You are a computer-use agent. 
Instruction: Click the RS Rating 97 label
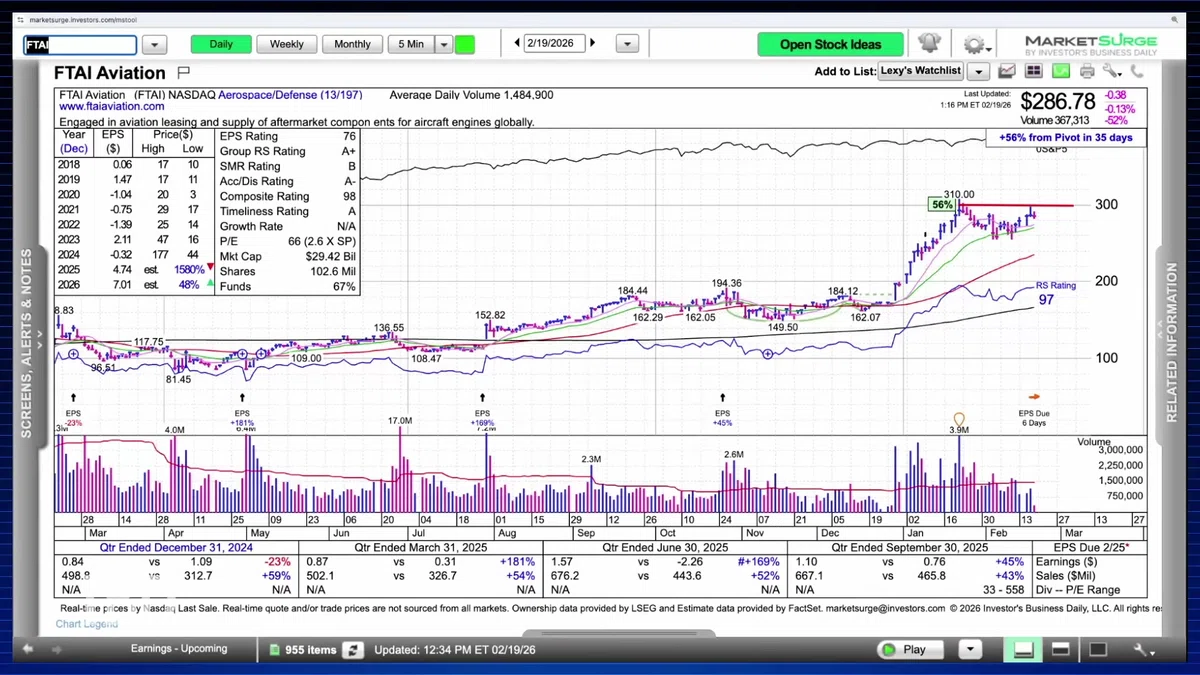pyautogui.click(x=1055, y=292)
